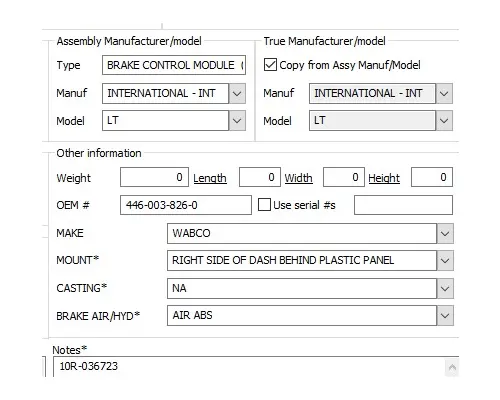Viewport: 500px width, 400px height.
Task: Click the Type field with BRAKE CONTROL MODULE
Action: (174, 65)
